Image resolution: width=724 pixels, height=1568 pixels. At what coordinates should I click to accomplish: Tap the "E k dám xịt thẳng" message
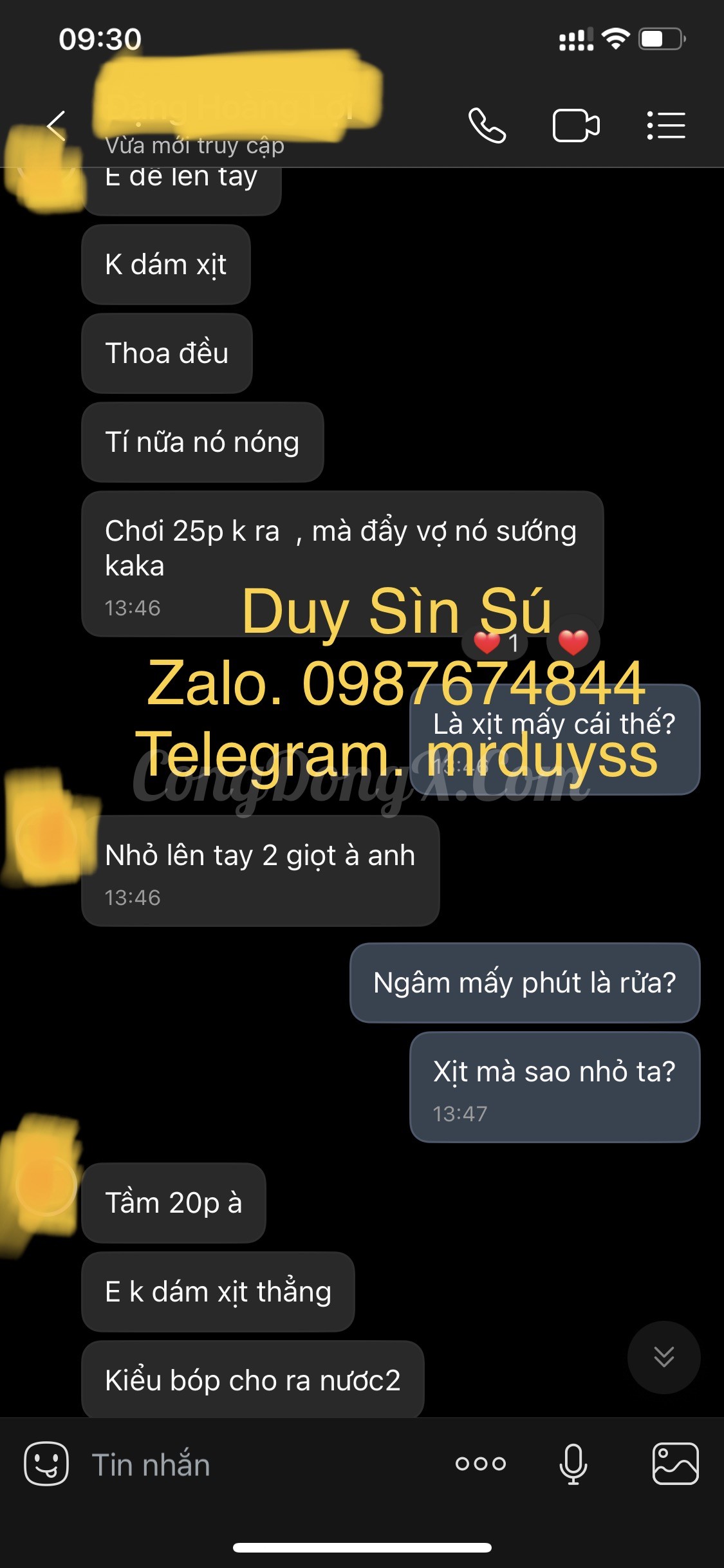coord(218,1292)
